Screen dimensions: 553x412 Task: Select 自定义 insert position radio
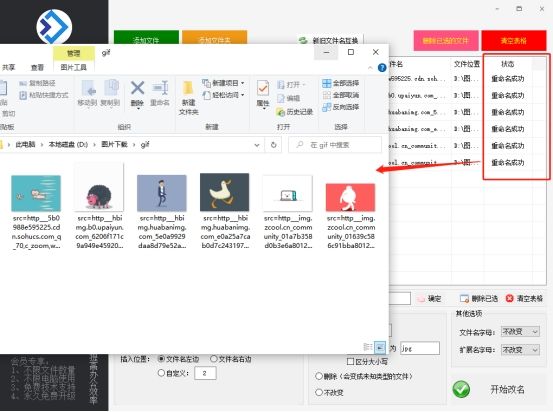(161, 372)
